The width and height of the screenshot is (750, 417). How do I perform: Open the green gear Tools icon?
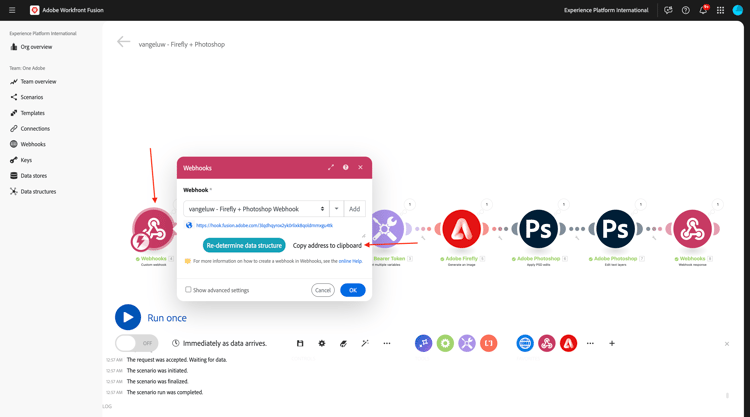point(445,343)
